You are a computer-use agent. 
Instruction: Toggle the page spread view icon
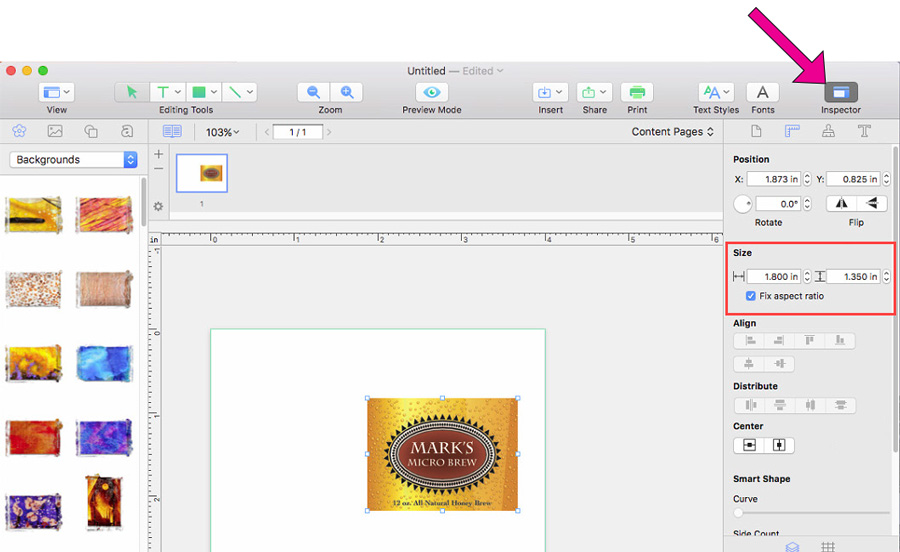click(x=172, y=132)
